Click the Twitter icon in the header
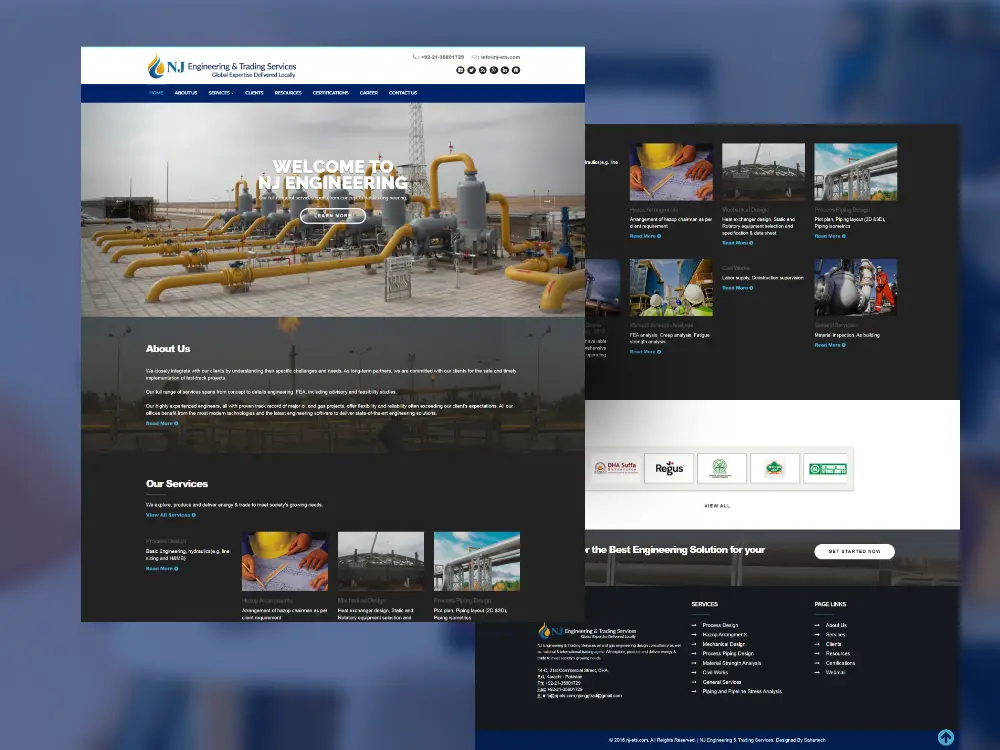The image size is (1000, 750). (471, 70)
